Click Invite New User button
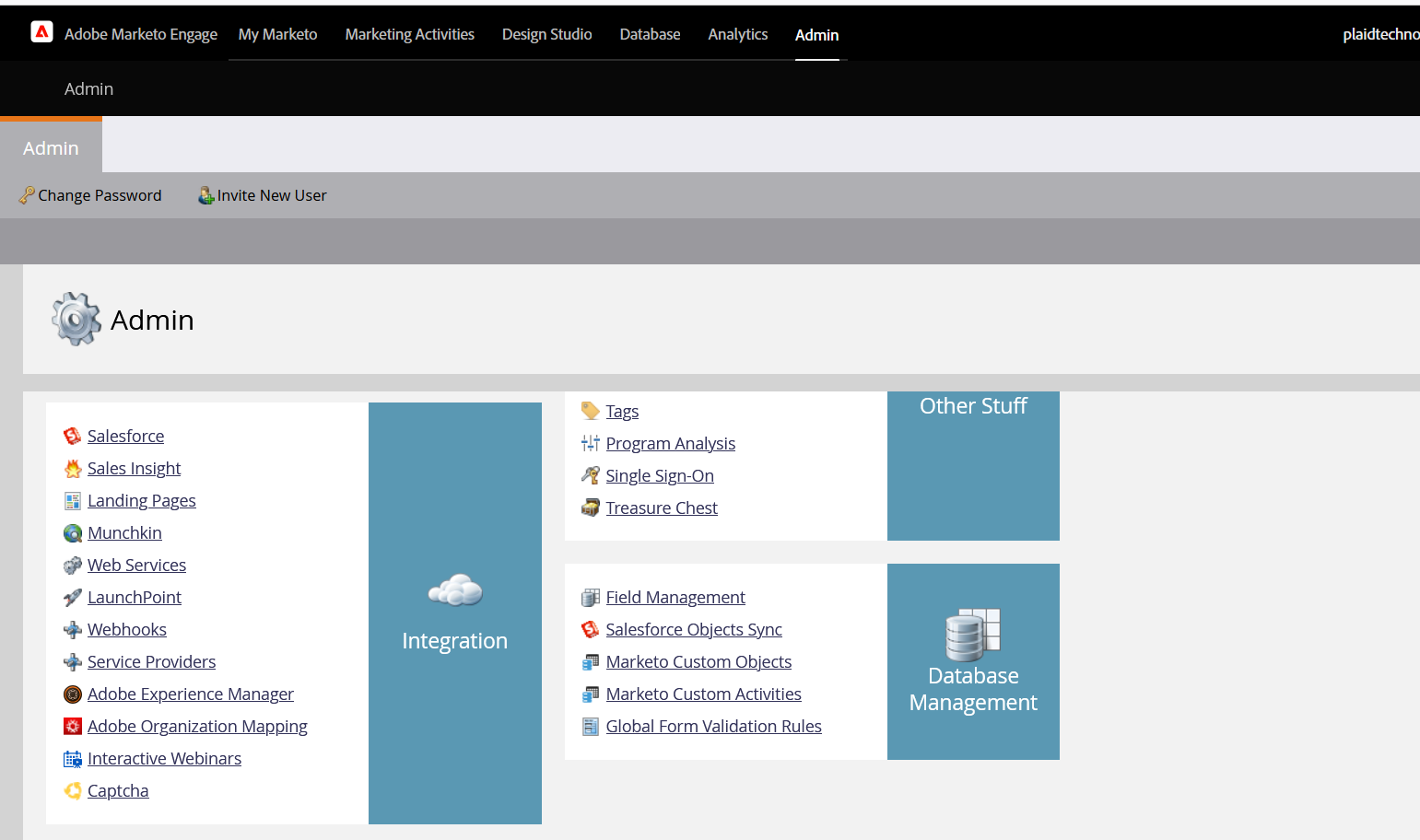Screen dimensions: 1420x840 pos(263,195)
